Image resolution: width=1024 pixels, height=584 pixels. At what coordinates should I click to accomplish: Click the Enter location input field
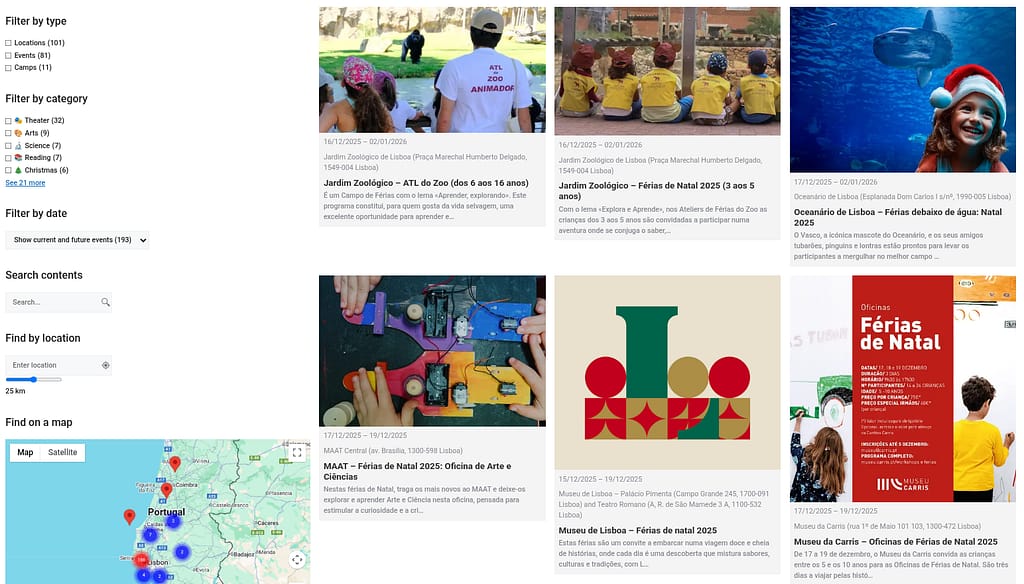click(54, 365)
